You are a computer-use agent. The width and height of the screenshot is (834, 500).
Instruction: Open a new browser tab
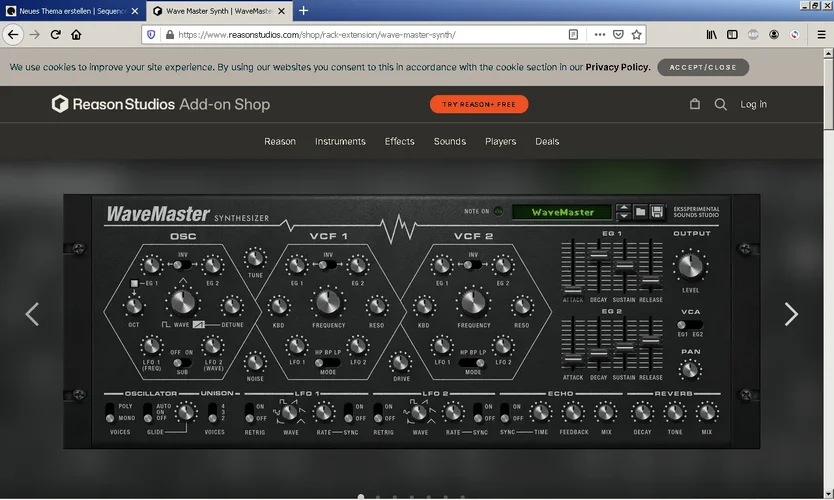303,11
